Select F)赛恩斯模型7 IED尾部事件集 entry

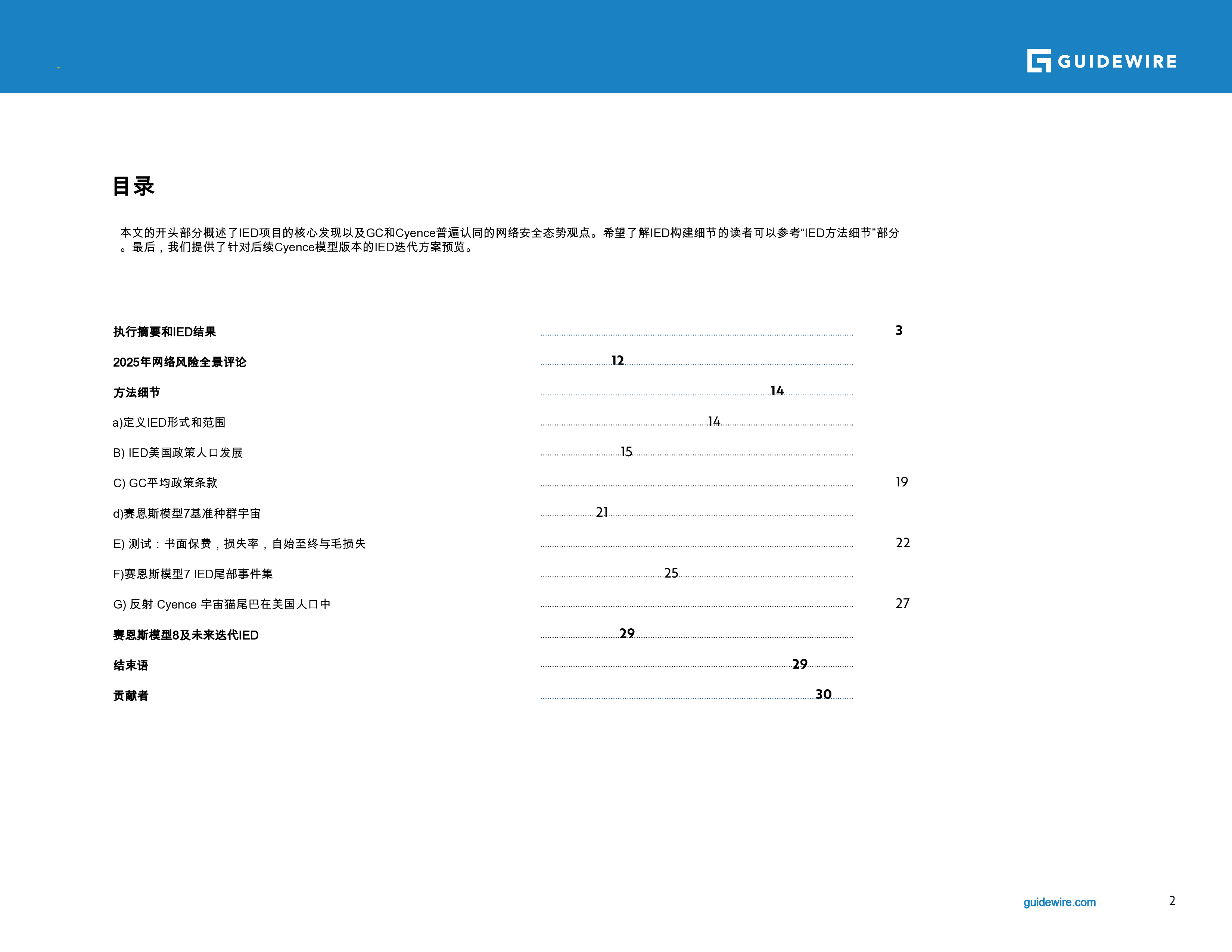click(x=193, y=574)
